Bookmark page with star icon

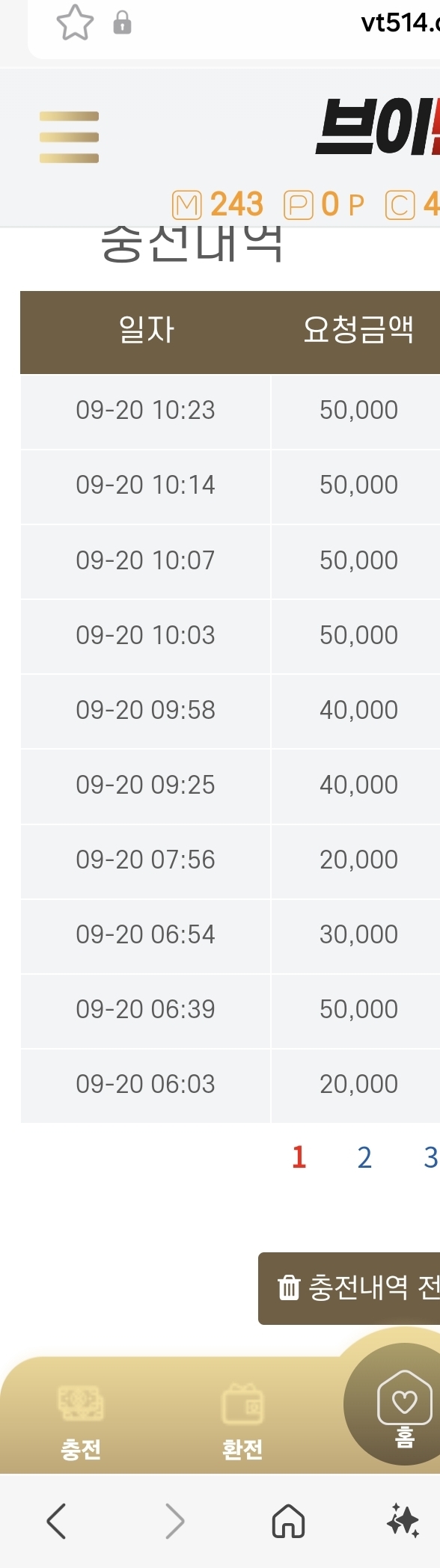[75, 22]
